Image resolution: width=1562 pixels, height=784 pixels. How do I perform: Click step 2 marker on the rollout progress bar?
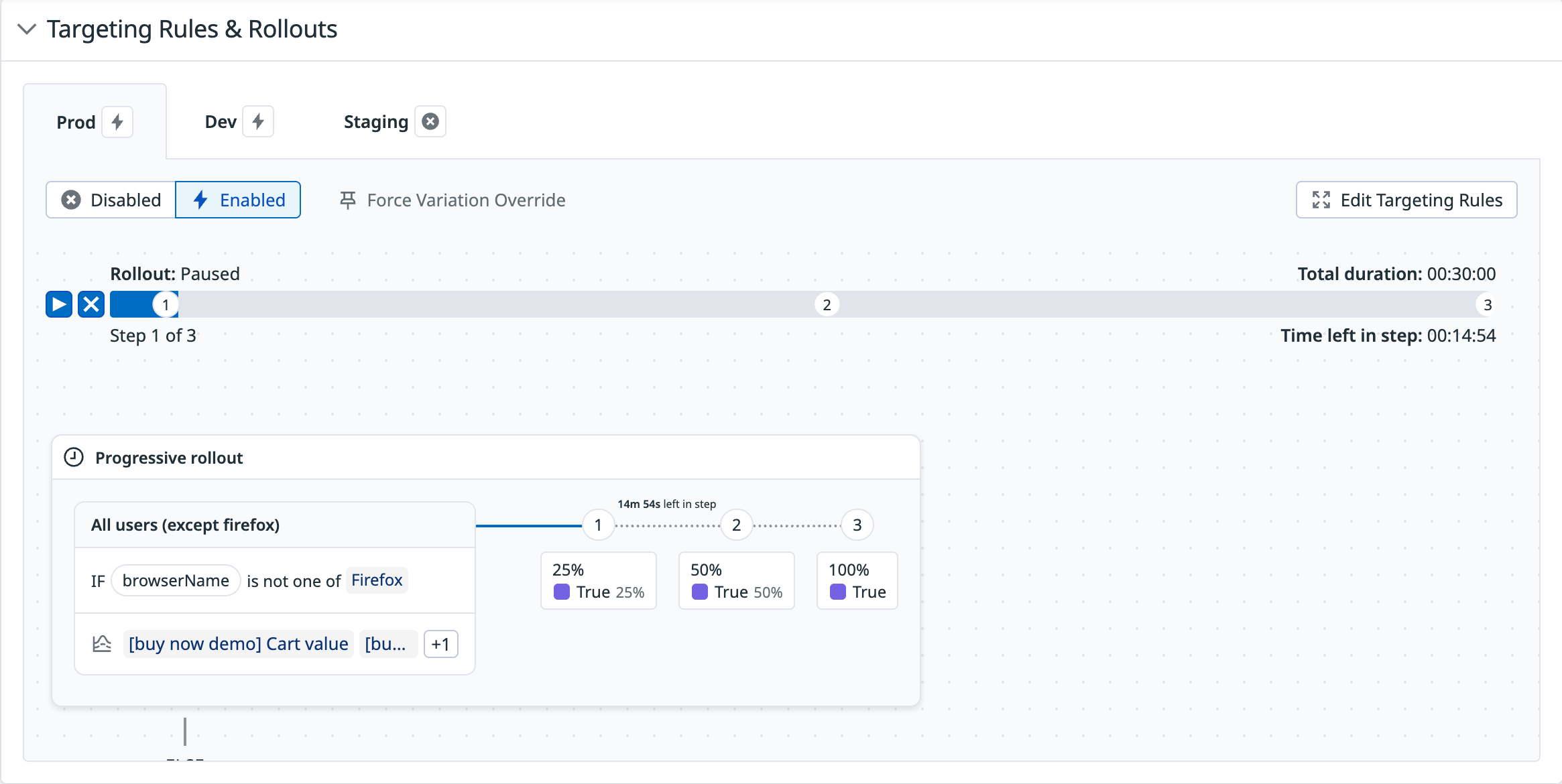tap(827, 304)
